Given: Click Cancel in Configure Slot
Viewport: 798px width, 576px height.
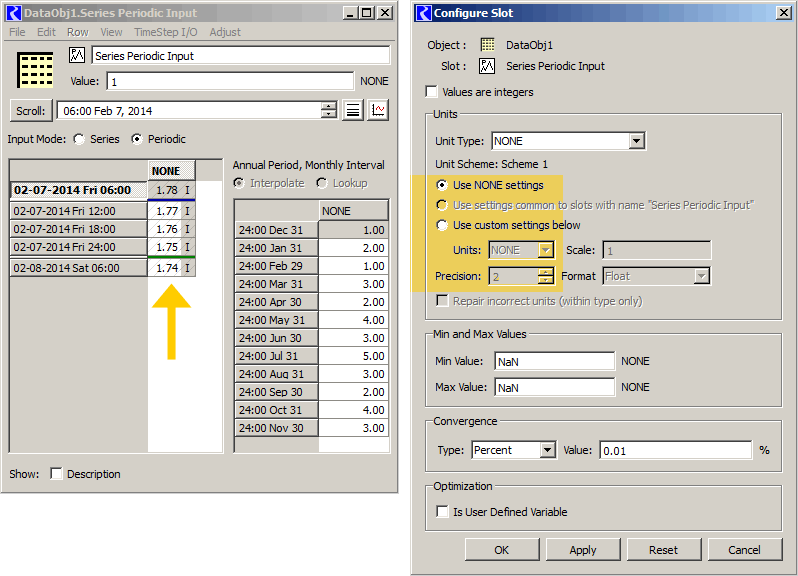Looking at the screenshot, I should pyautogui.click(x=745, y=550).
